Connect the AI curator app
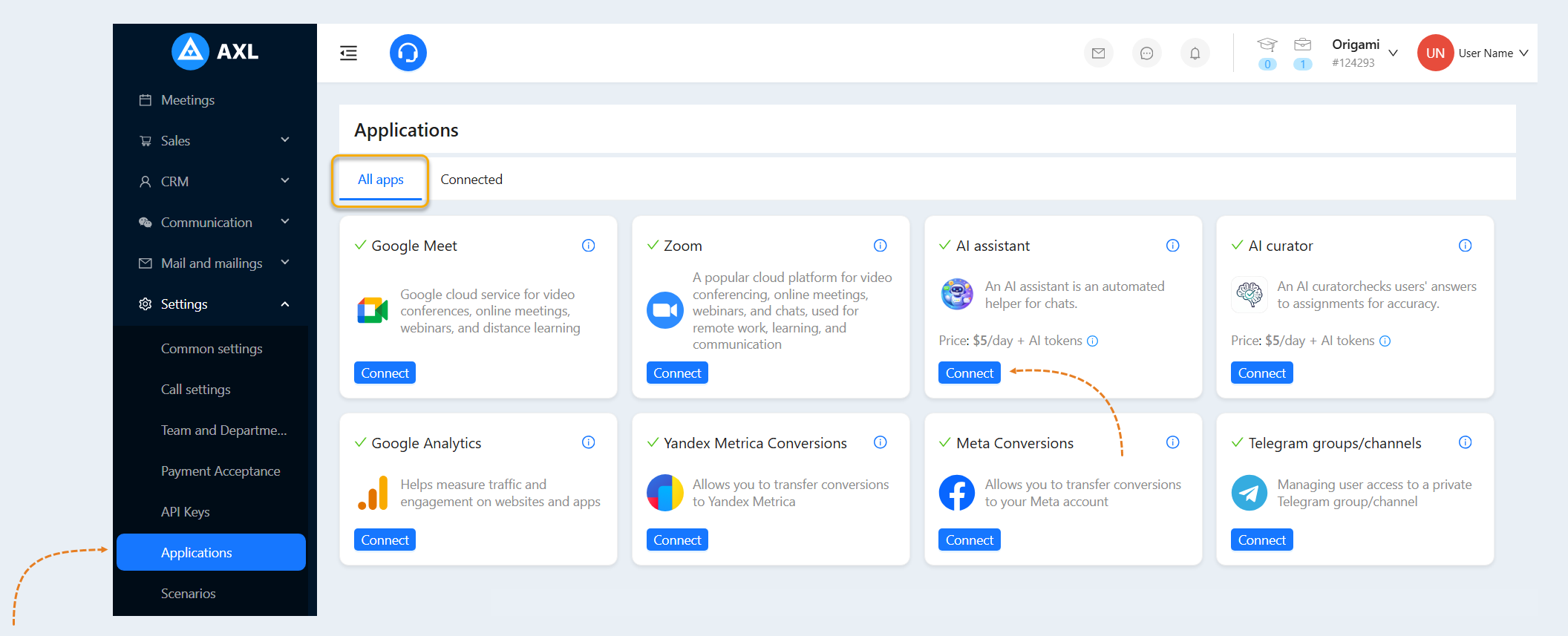Viewport: 1568px width, 636px height. click(x=1262, y=373)
